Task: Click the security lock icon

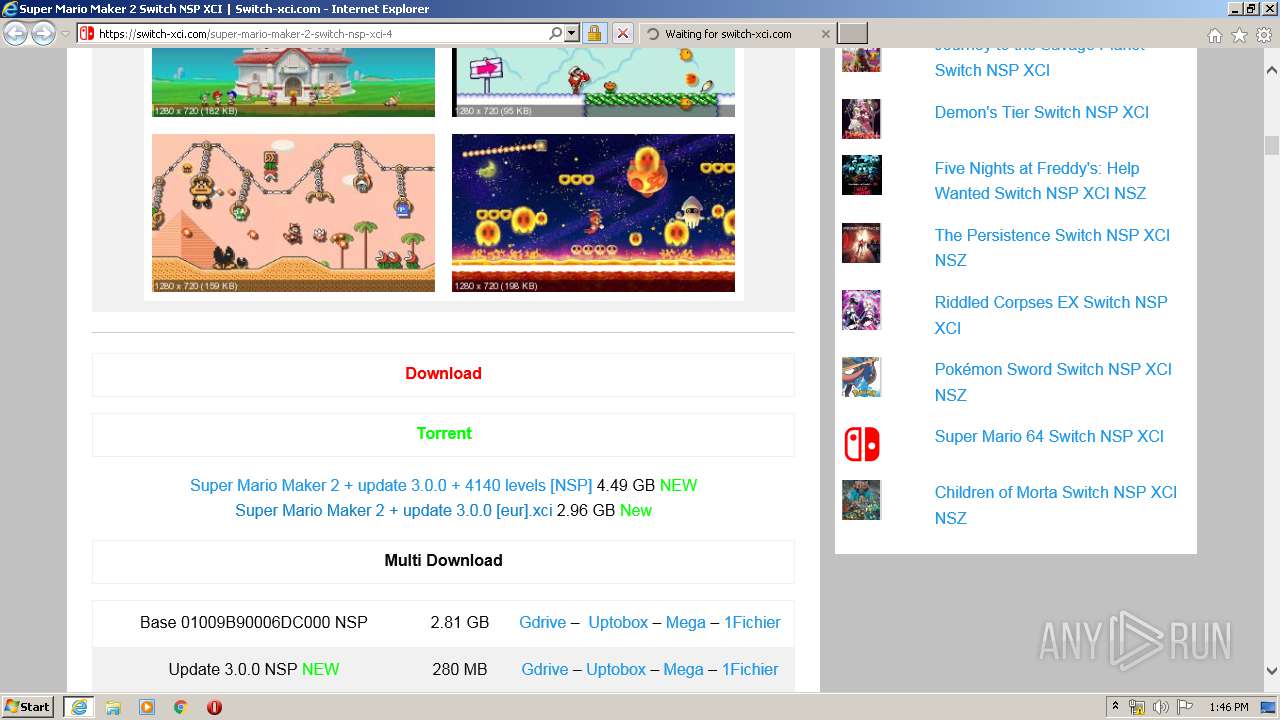Action: point(594,33)
